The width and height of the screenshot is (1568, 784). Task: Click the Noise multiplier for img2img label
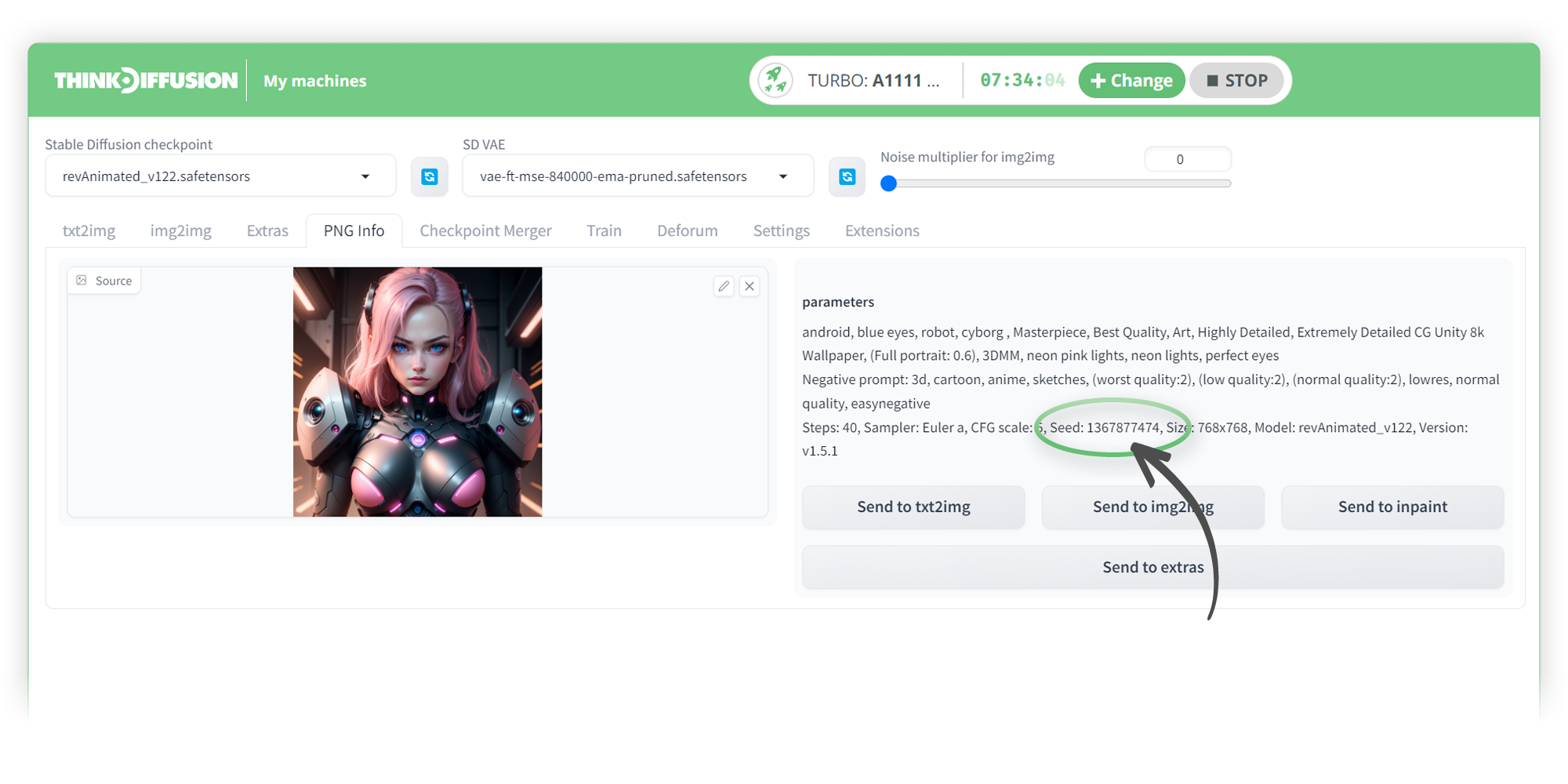(x=967, y=157)
